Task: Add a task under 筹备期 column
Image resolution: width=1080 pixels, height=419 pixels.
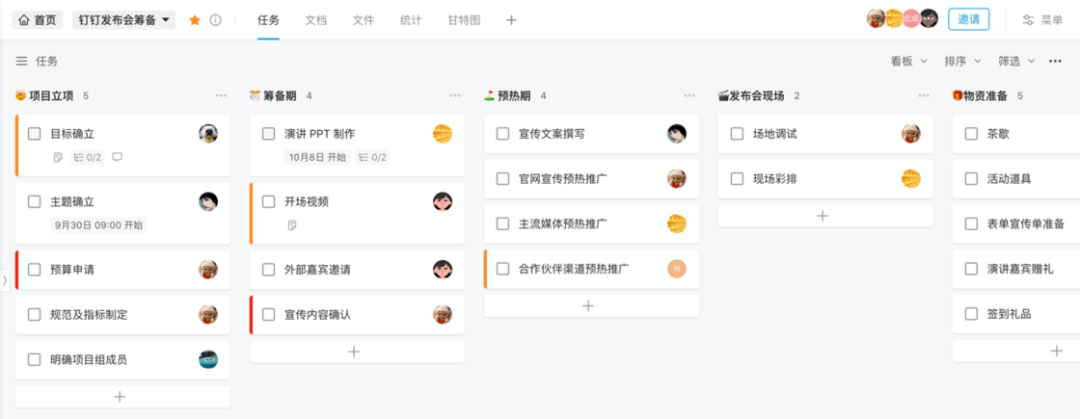Action: (357, 351)
